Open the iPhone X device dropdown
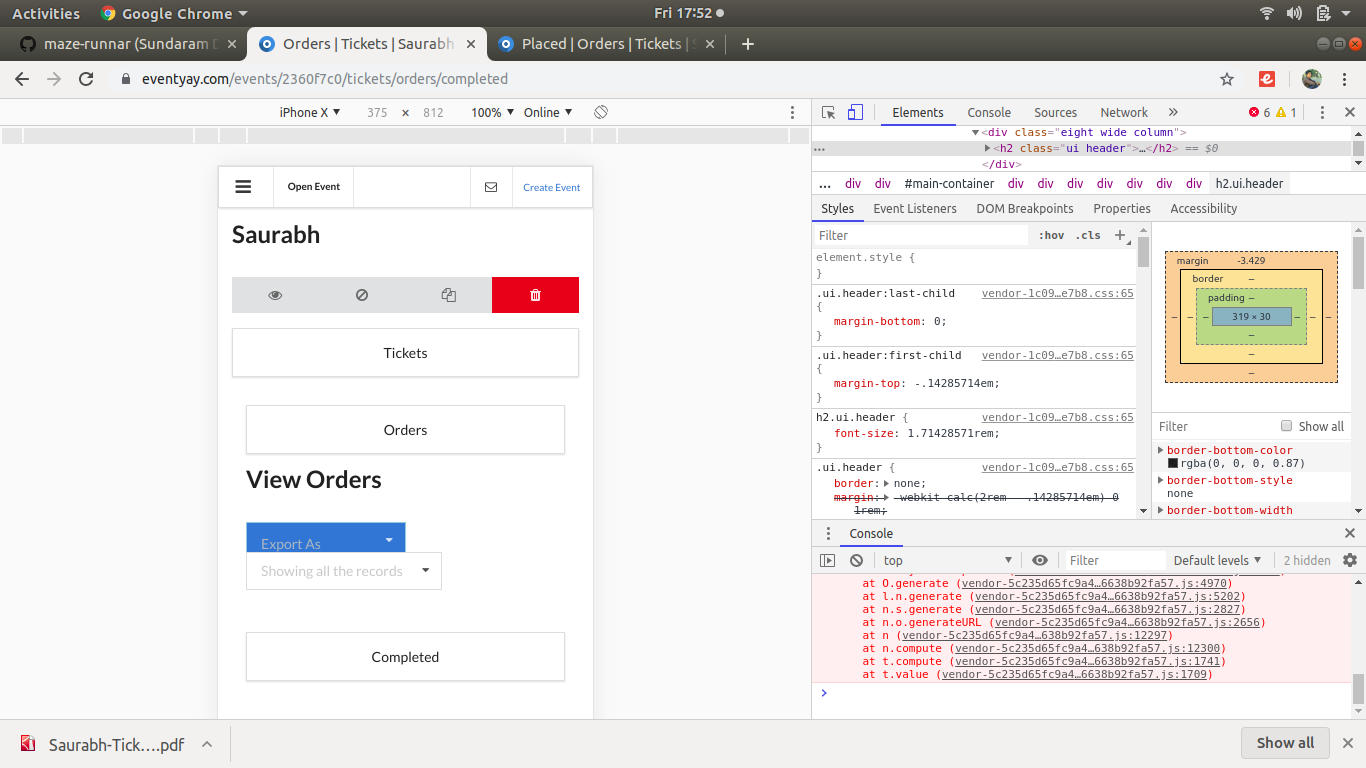 point(310,113)
